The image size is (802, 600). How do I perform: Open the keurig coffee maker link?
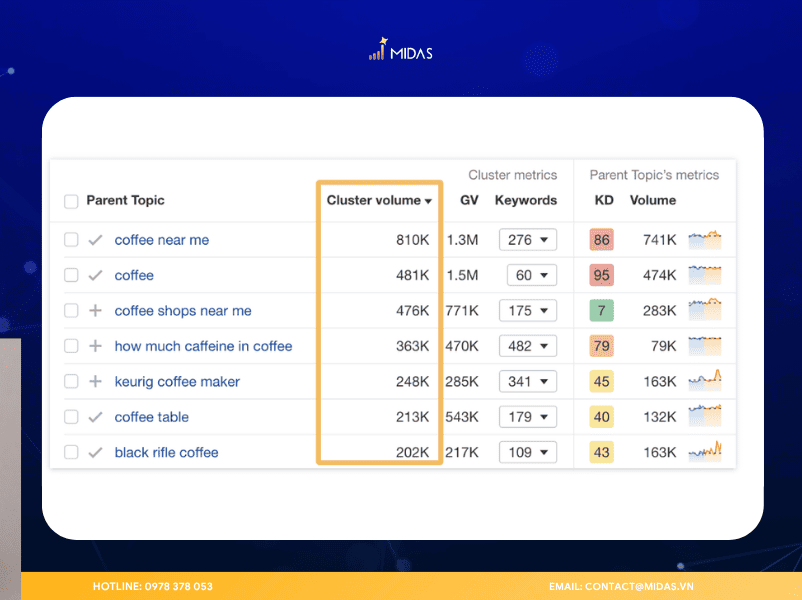click(177, 382)
